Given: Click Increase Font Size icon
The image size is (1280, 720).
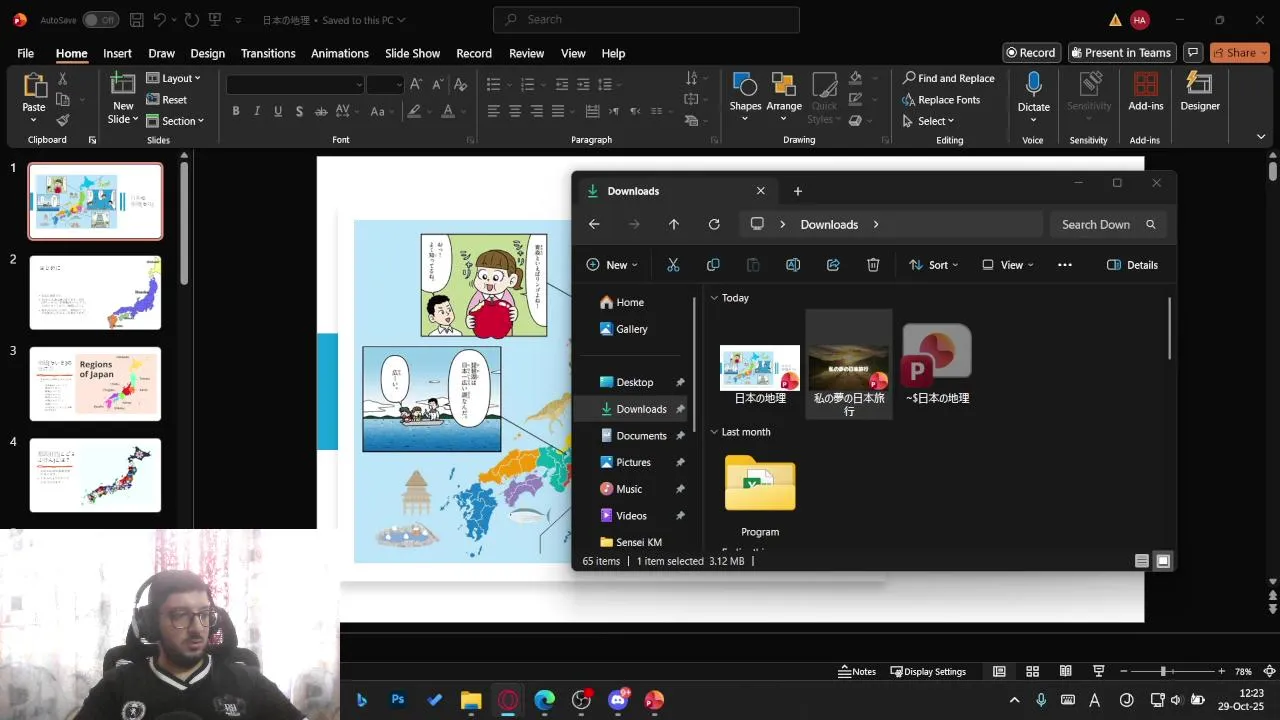Looking at the screenshot, I should coord(417,85).
